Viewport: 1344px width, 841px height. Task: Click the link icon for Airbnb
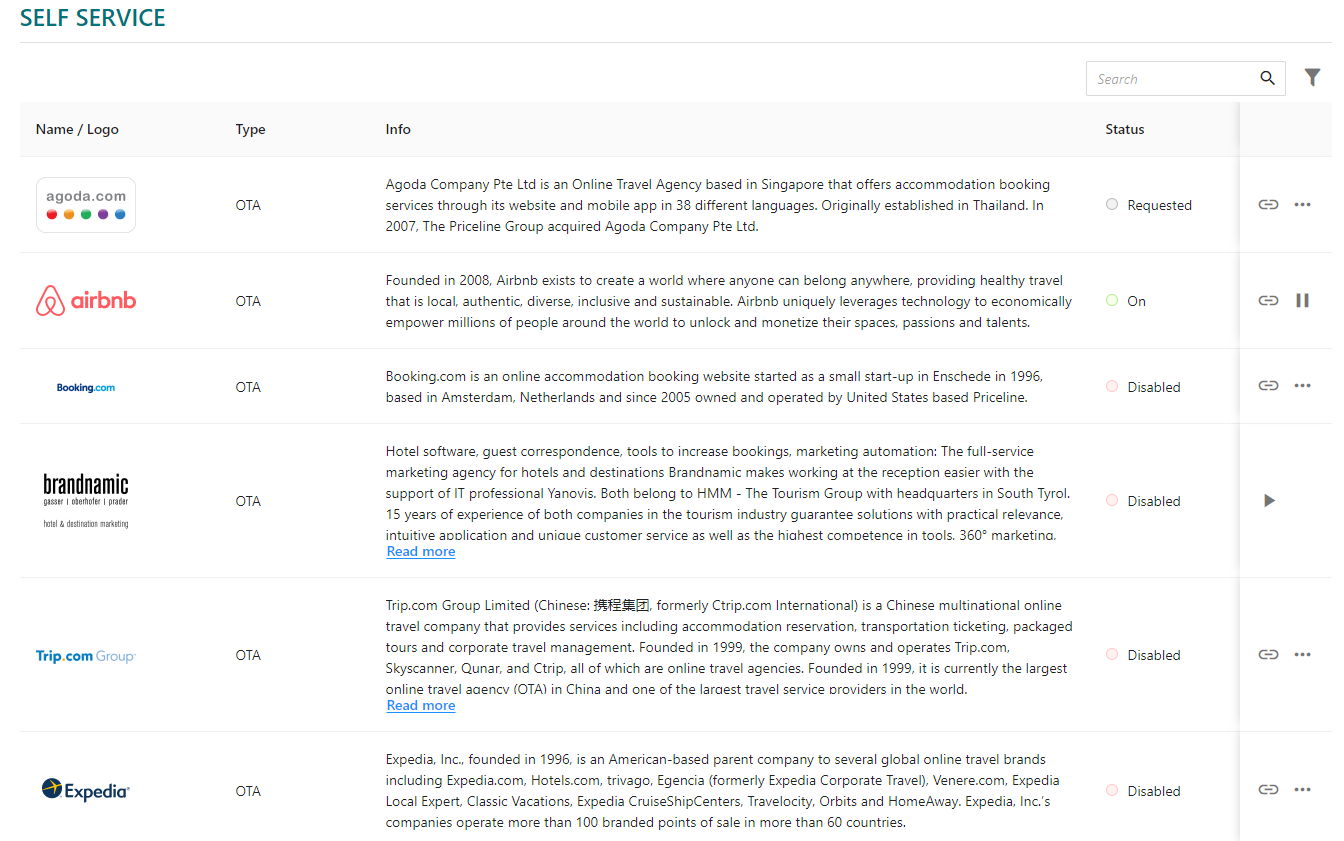pyautogui.click(x=1268, y=301)
